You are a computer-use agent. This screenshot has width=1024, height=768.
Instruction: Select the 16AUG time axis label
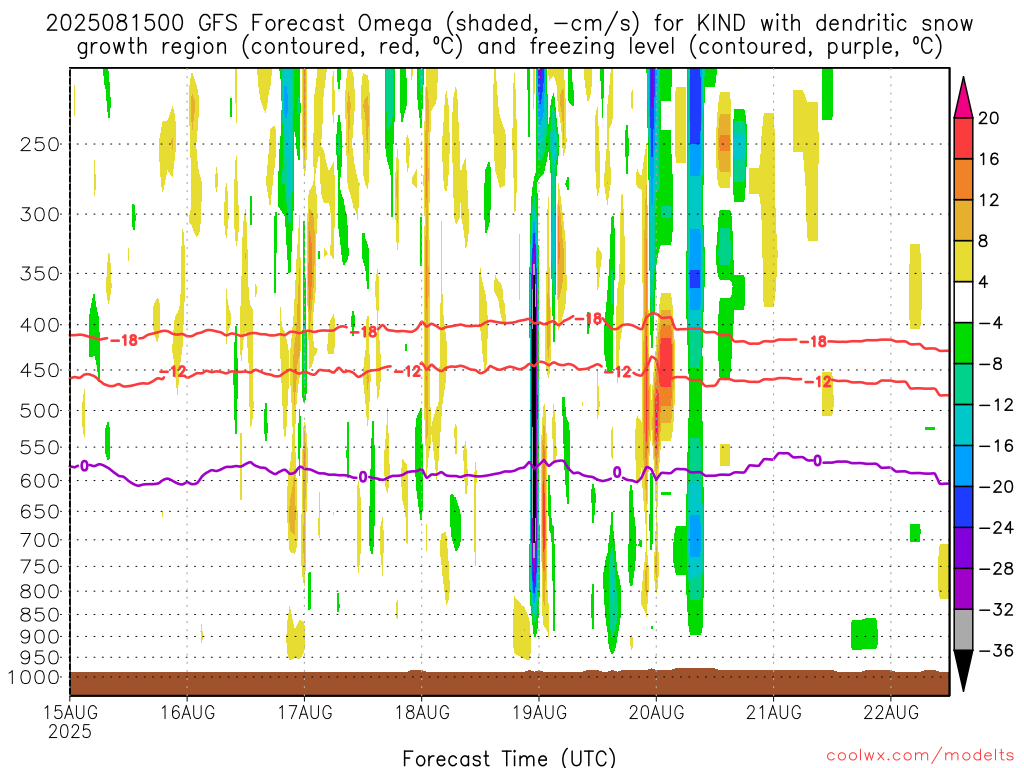(x=187, y=712)
